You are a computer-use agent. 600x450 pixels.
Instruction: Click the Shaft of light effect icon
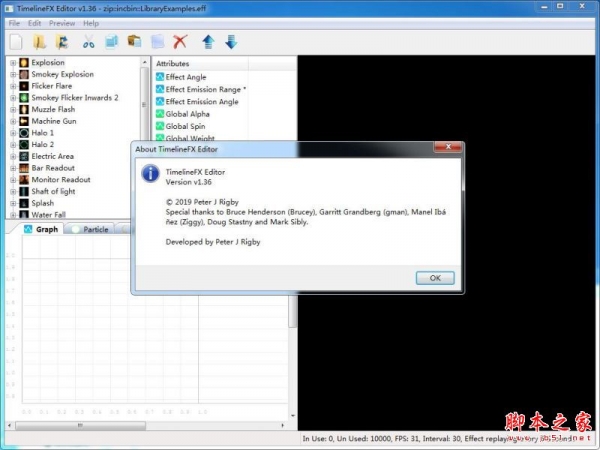coord(24,191)
